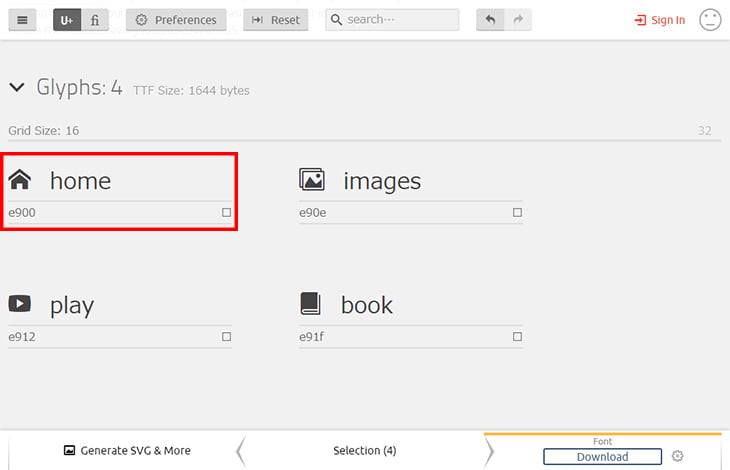The width and height of the screenshot is (730, 470).
Task: Redo the last action
Action: click(x=518, y=20)
